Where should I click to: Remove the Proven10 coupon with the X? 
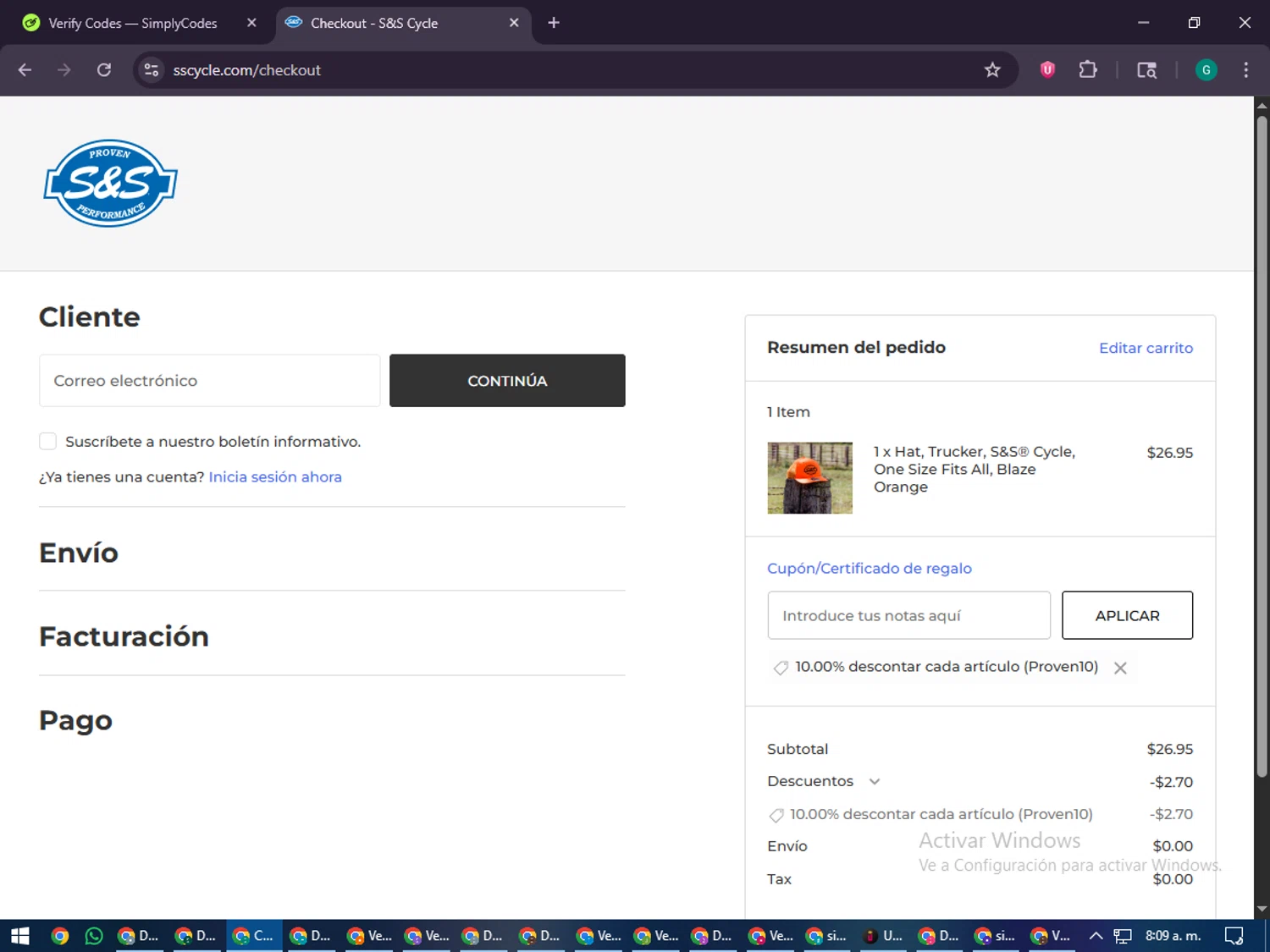[x=1120, y=668]
